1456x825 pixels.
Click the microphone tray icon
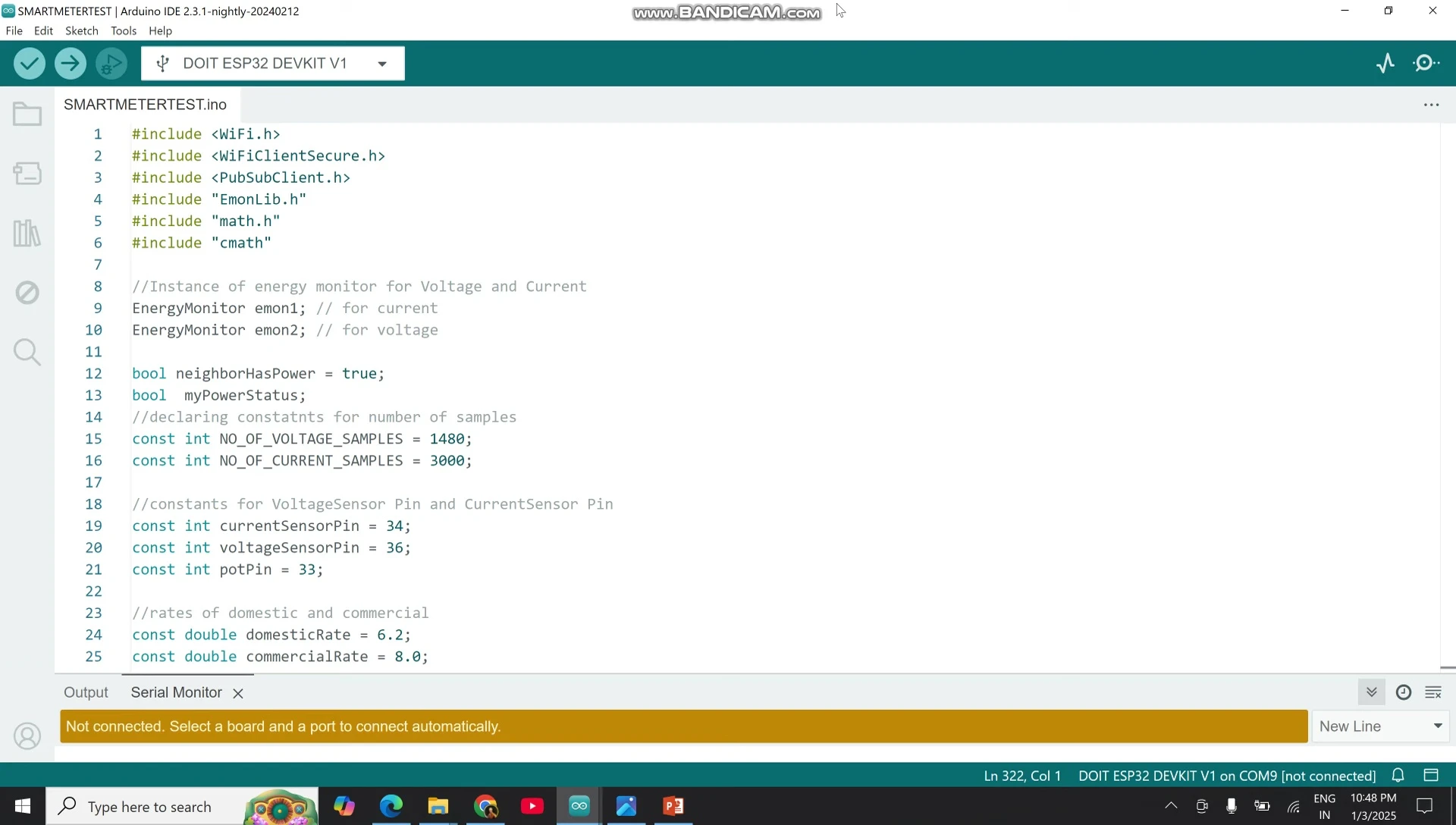(1232, 806)
